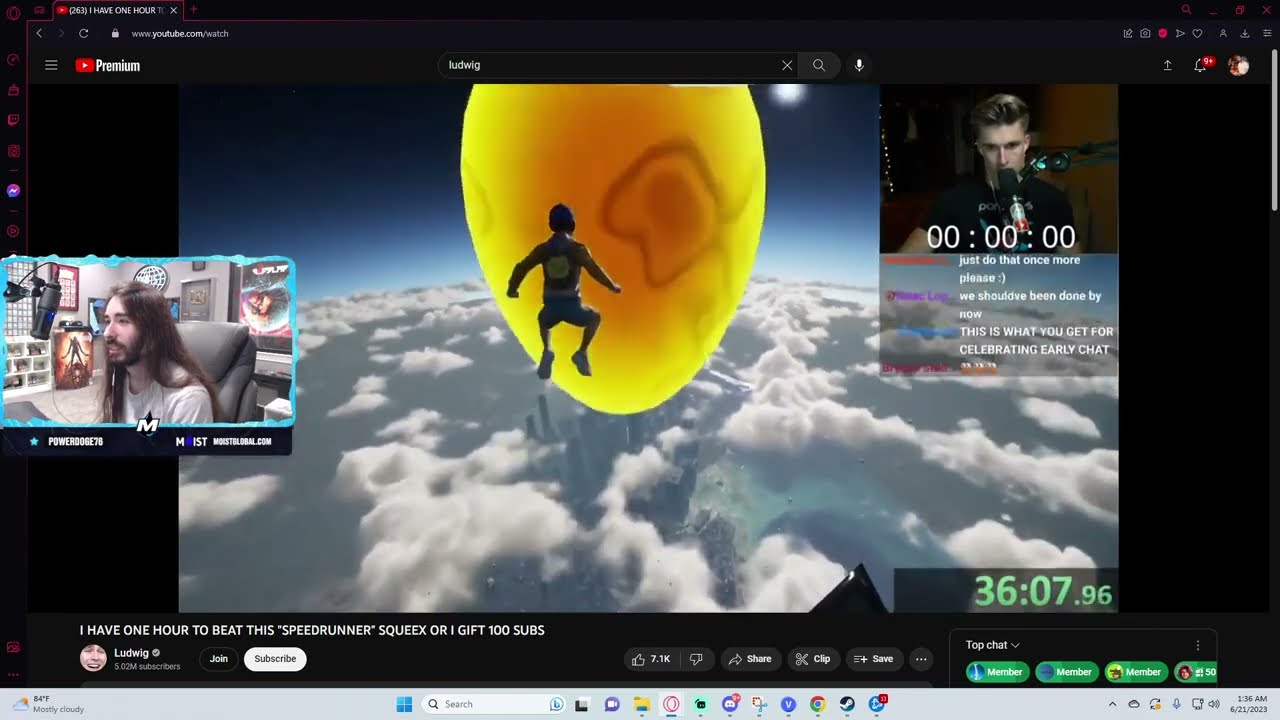The height and width of the screenshot is (720, 1280).
Task: Open GX Corner from the tab bar
Action: click(x=39, y=10)
